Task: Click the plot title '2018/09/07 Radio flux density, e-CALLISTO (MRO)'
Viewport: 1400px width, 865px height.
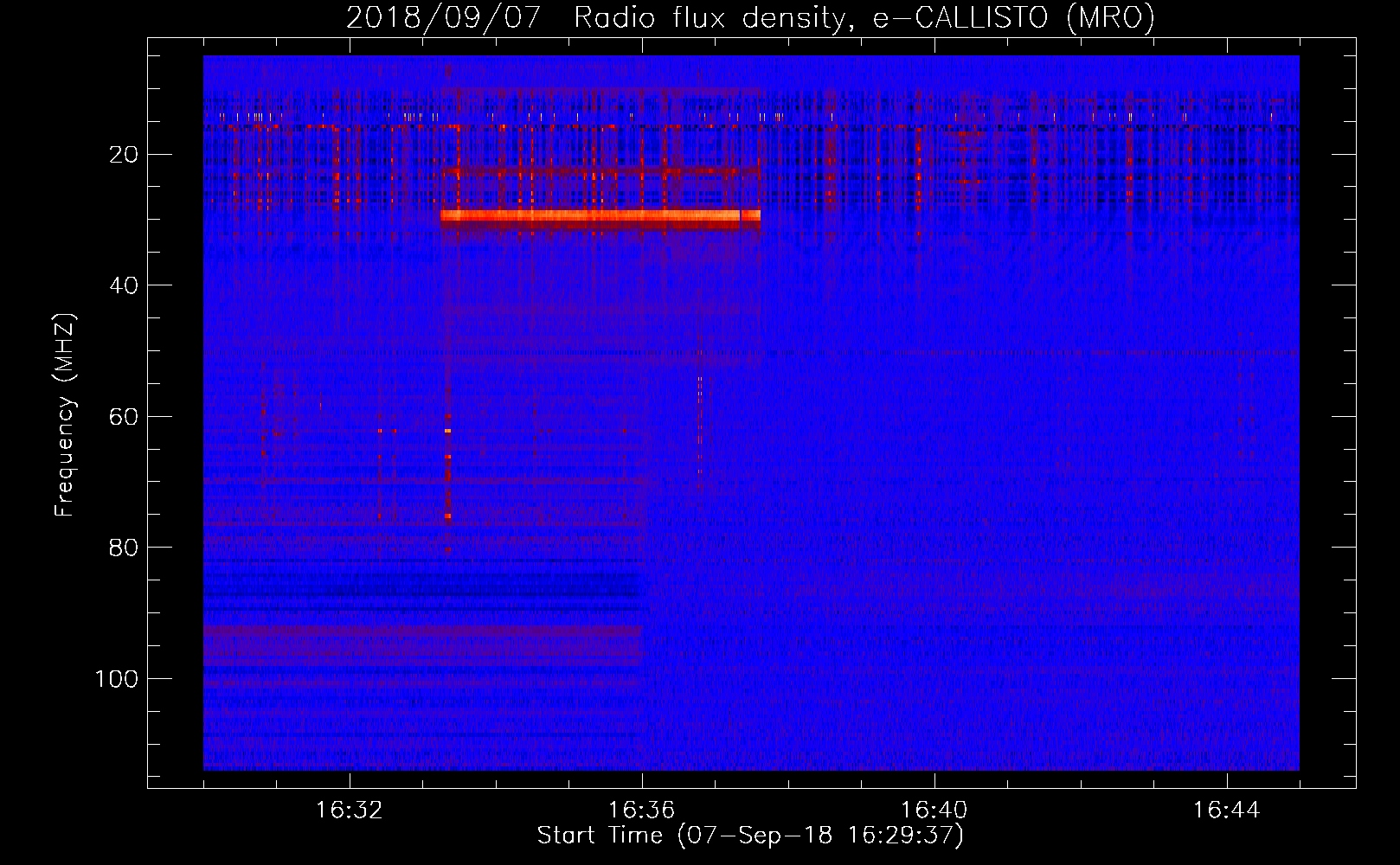Action: (750, 17)
